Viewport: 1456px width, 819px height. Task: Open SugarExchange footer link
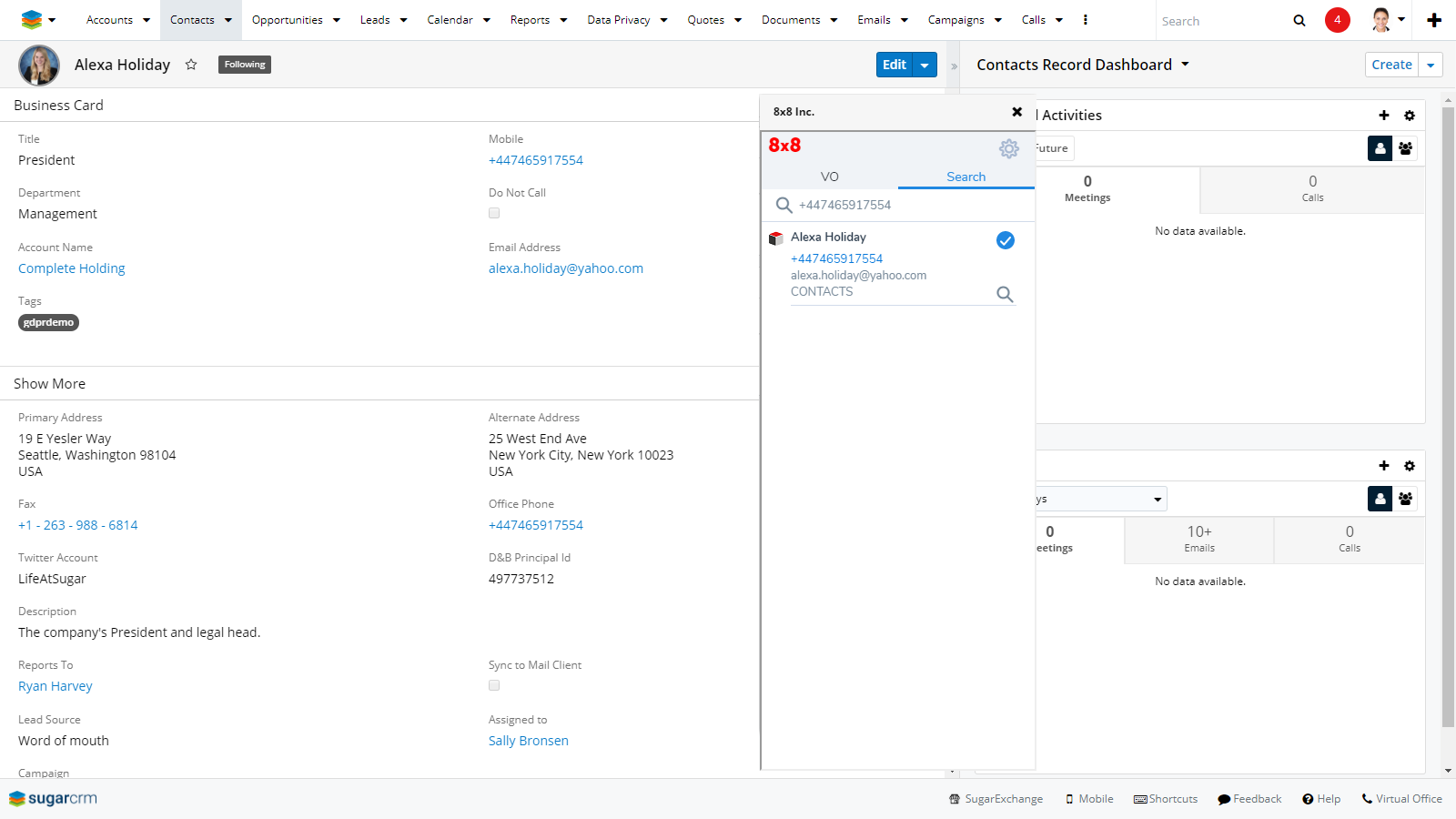tap(996, 799)
